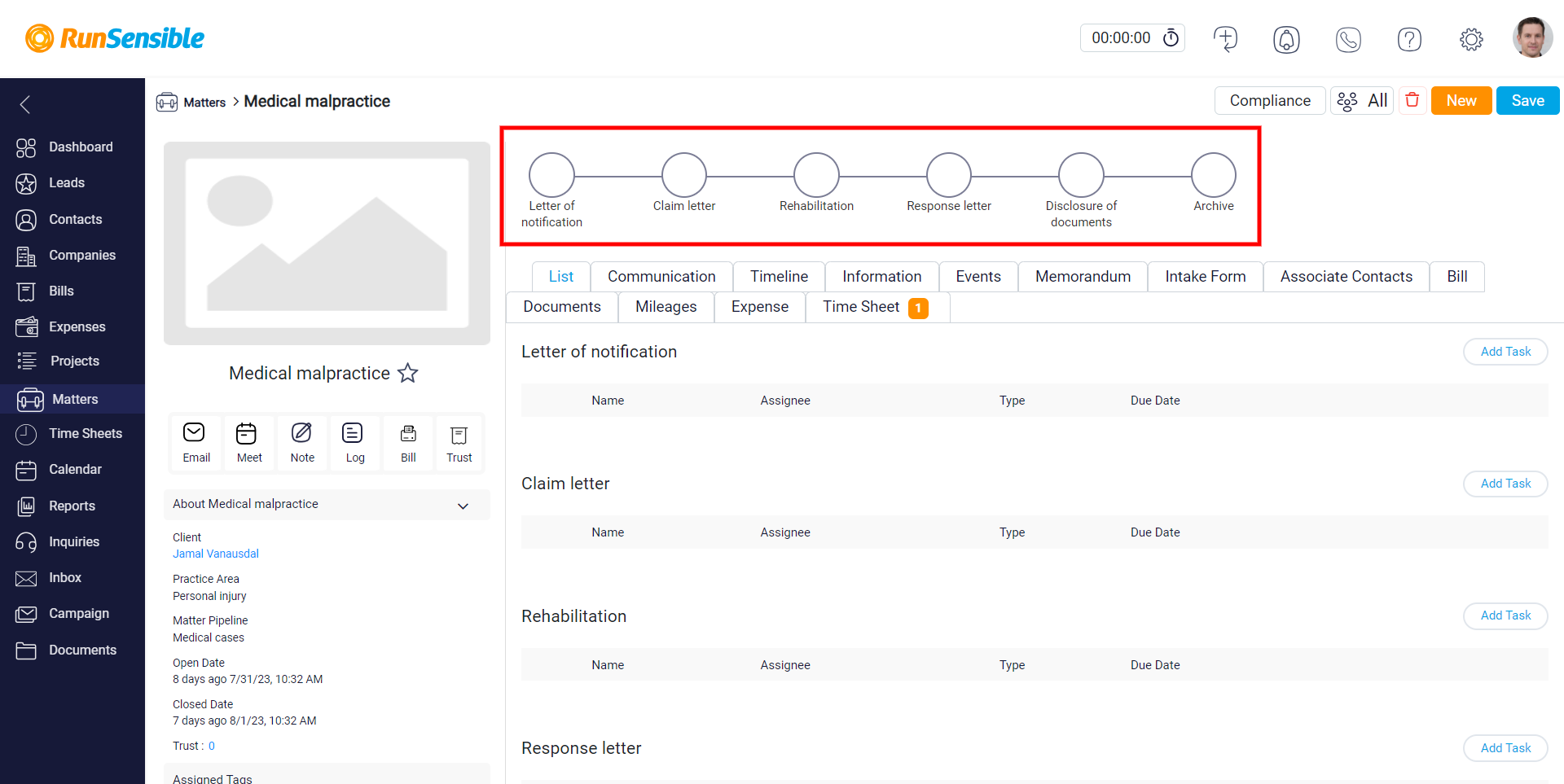This screenshot has width=1564, height=784.
Task: Switch to the Communication tab
Action: pos(661,277)
